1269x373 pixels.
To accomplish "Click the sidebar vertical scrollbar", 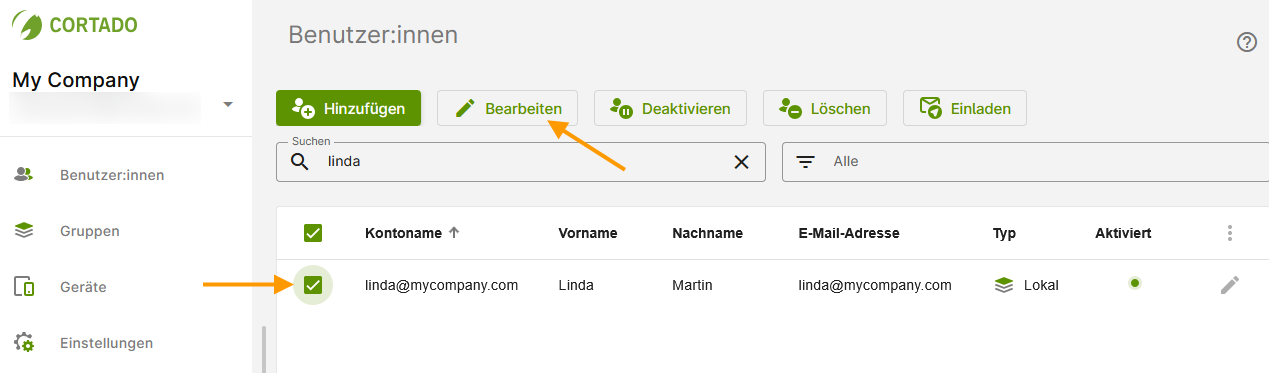I will pyautogui.click(x=264, y=349).
